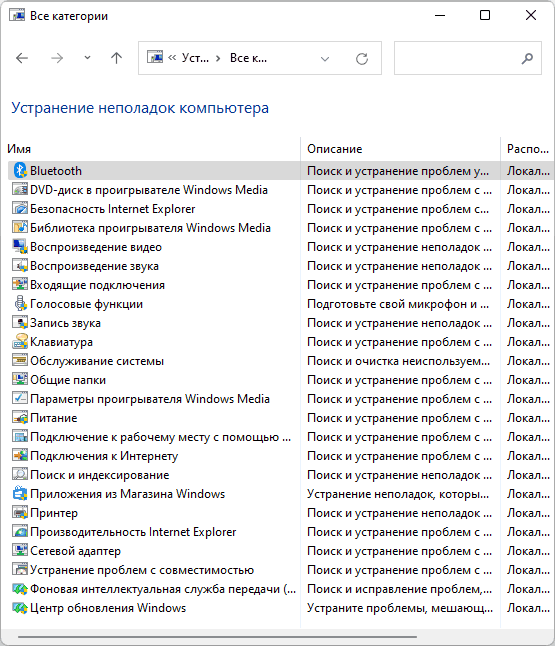
Task: Expand the breadcrumb overflow double-chevron
Action: tap(172, 58)
